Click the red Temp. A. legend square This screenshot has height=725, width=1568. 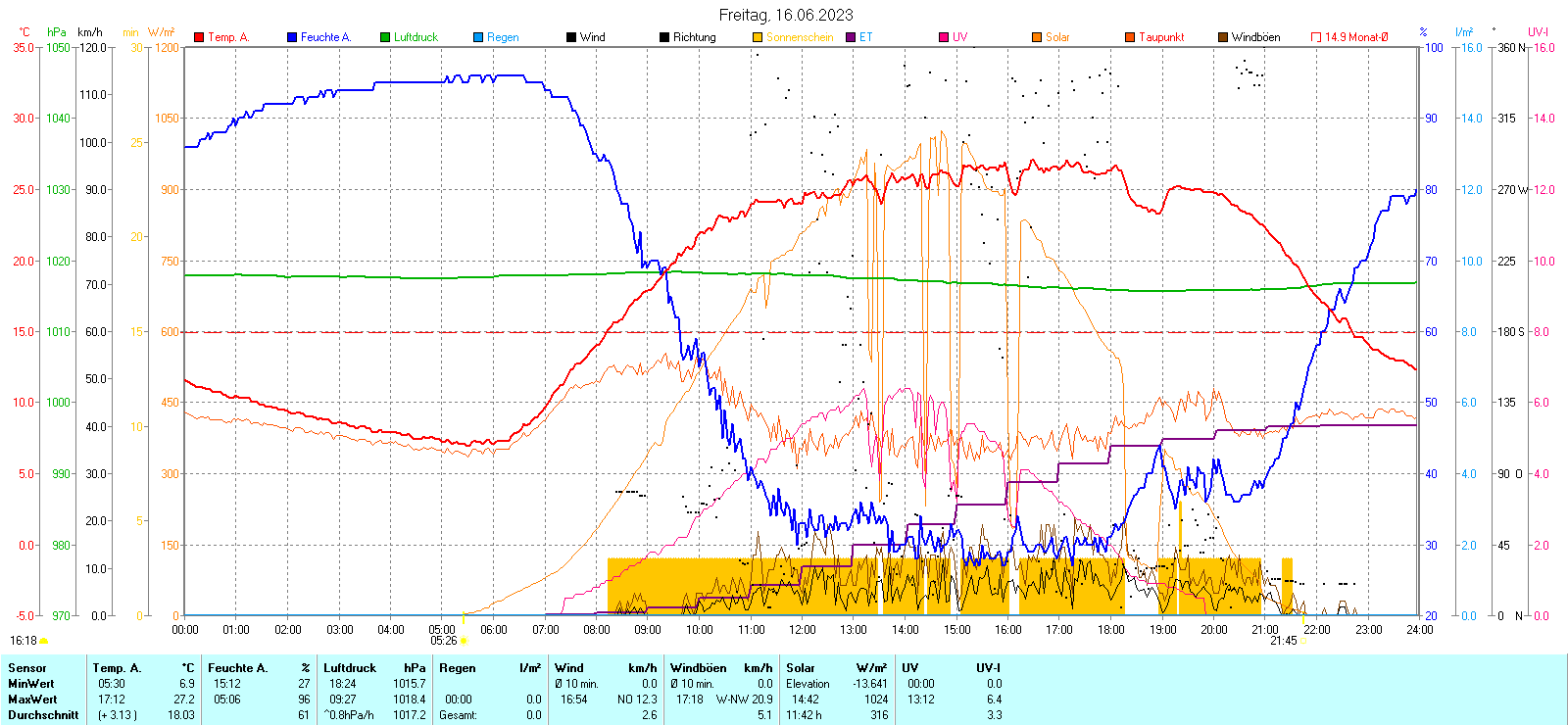(x=199, y=37)
